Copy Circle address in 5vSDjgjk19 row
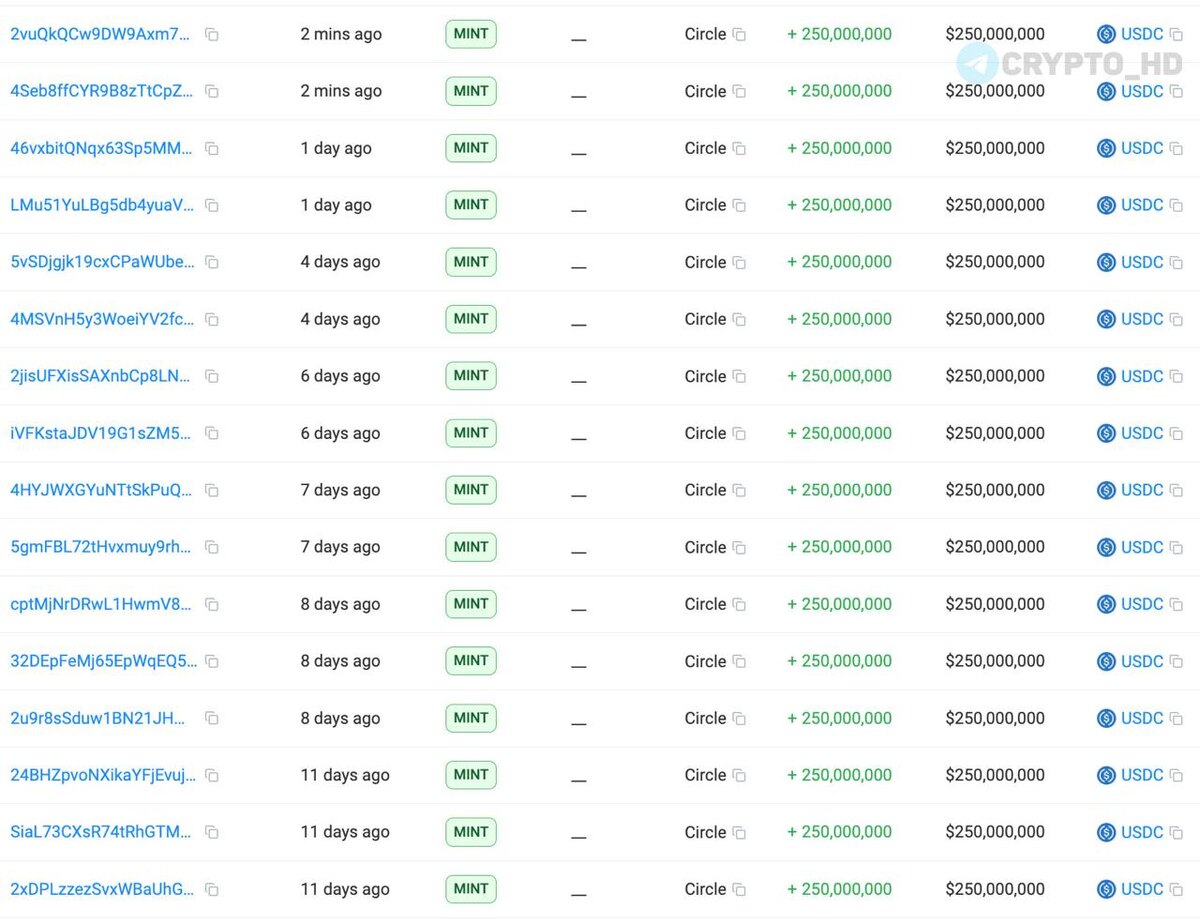 [739, 262]
